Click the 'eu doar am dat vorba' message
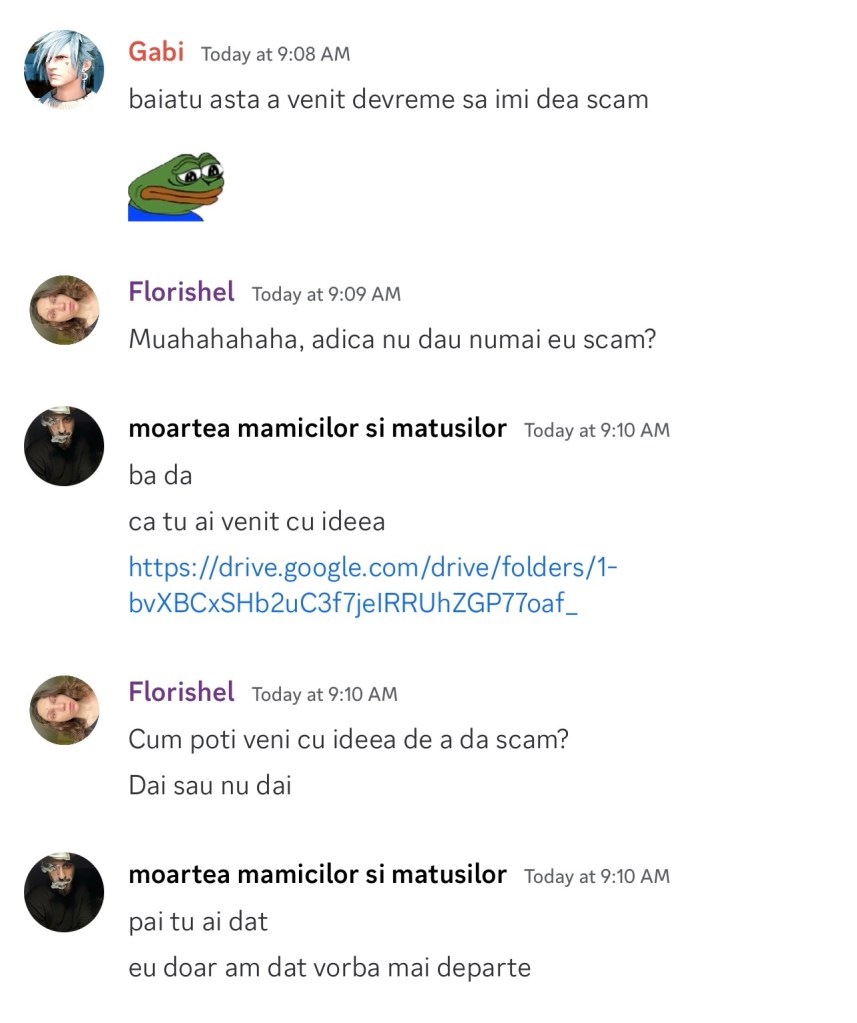Viewport: 857px width, 1023px height. coord(329,967)
